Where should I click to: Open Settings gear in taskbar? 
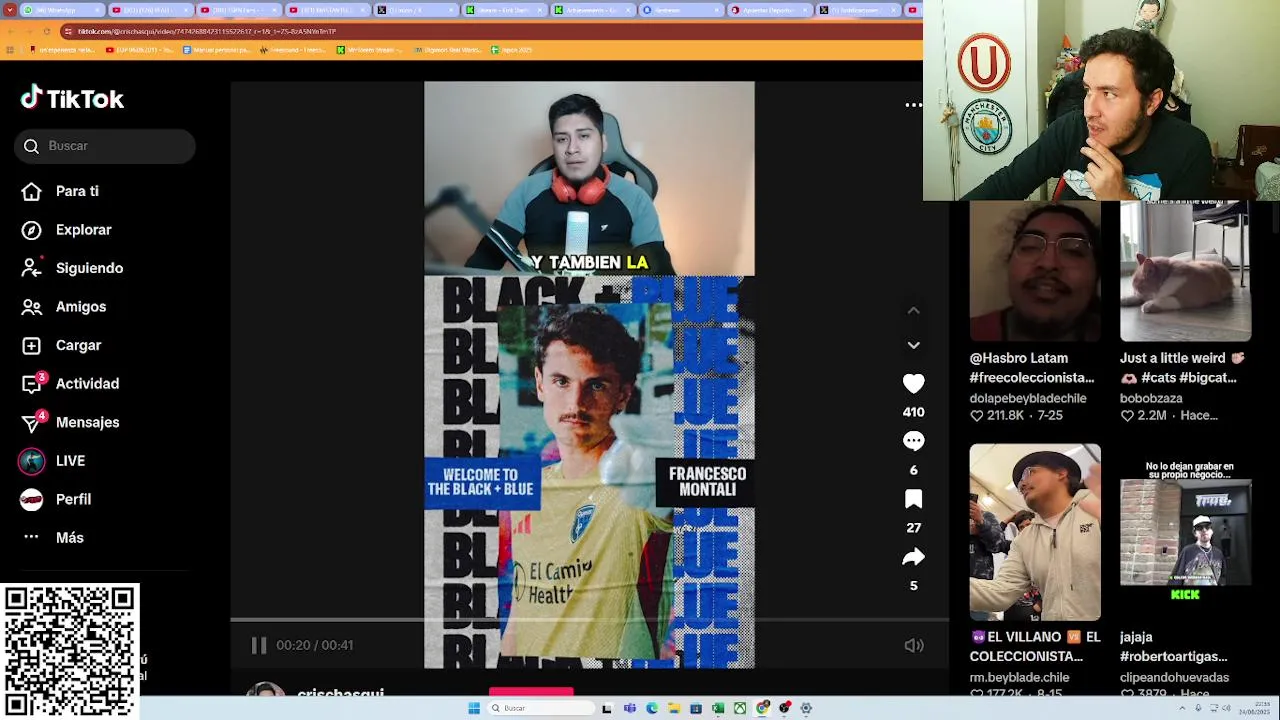pos(806,708)
